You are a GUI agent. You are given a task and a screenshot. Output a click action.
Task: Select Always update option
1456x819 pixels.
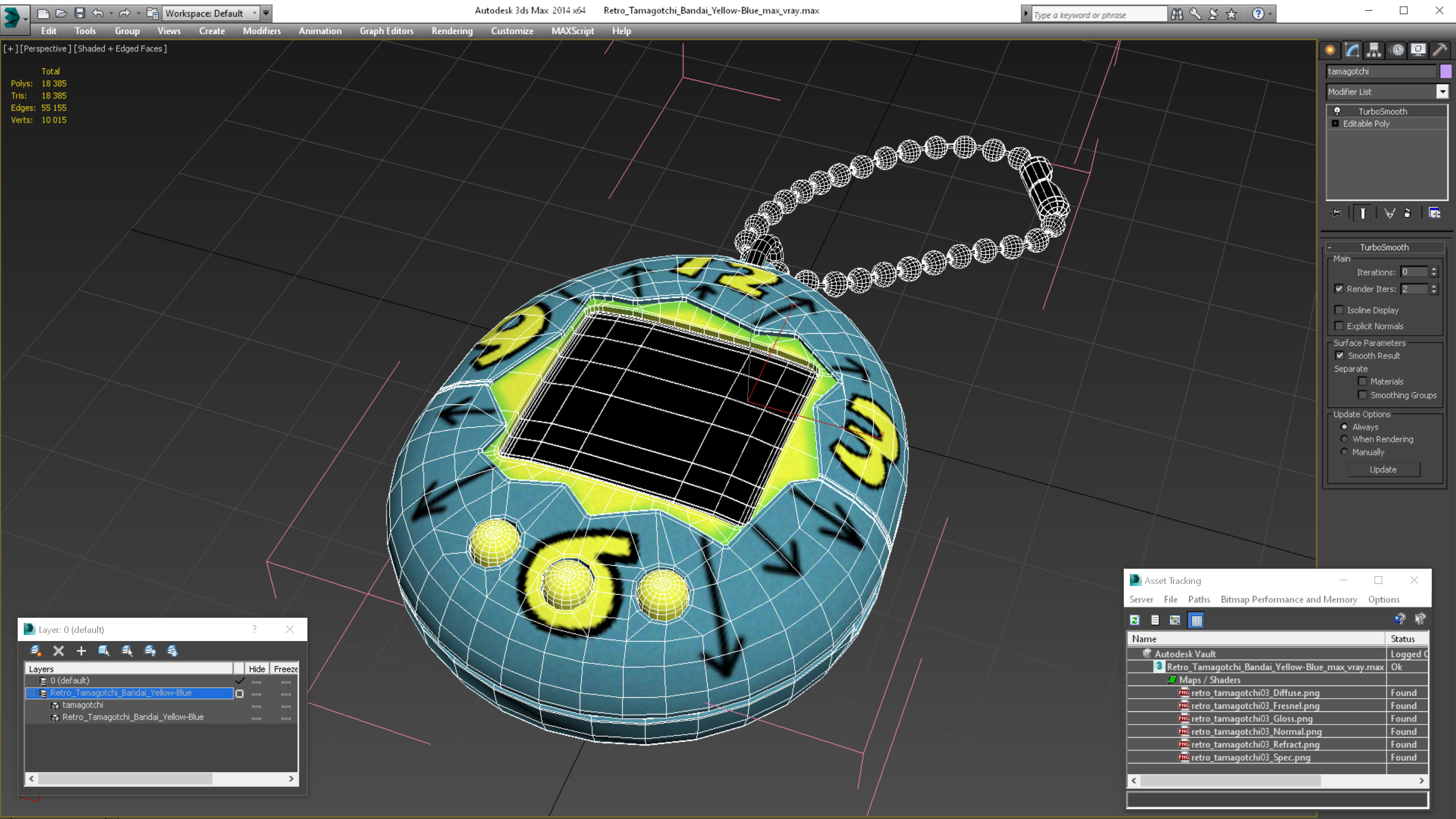[x=1344, y=427]
